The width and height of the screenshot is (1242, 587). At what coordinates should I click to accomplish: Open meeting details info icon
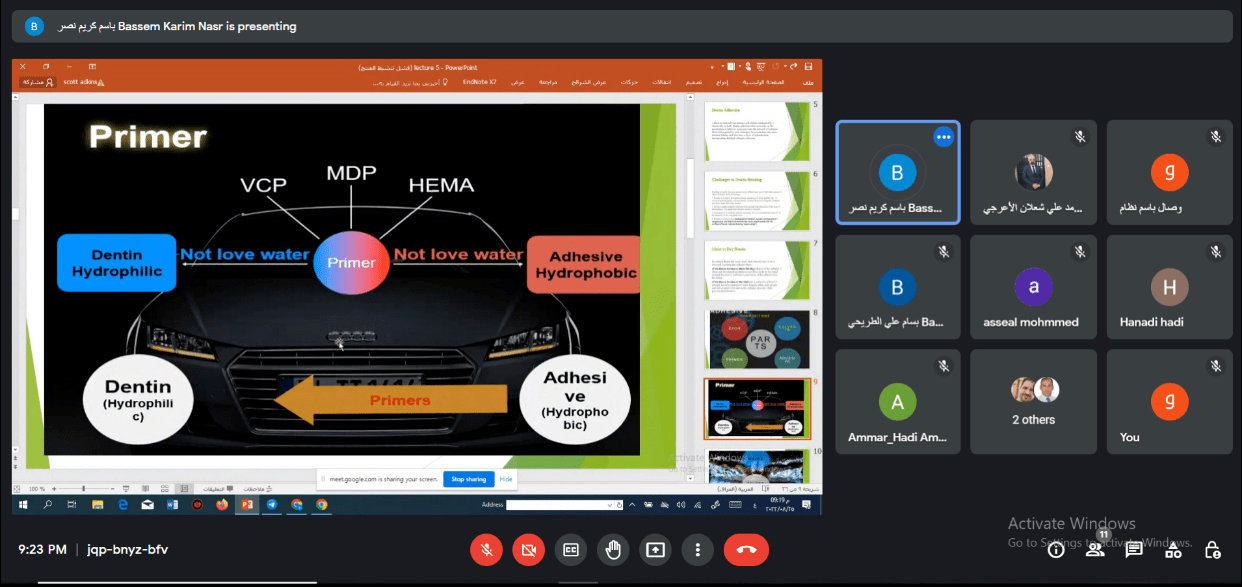tap(1056, 549)
